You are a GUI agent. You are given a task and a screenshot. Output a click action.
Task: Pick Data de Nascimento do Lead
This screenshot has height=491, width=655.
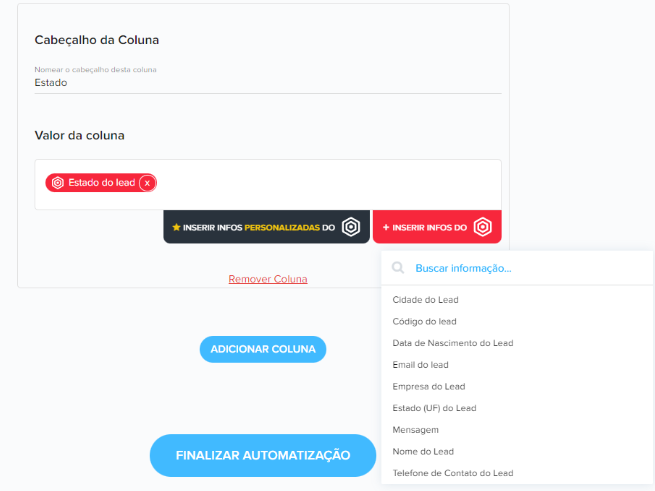point(452,343)
